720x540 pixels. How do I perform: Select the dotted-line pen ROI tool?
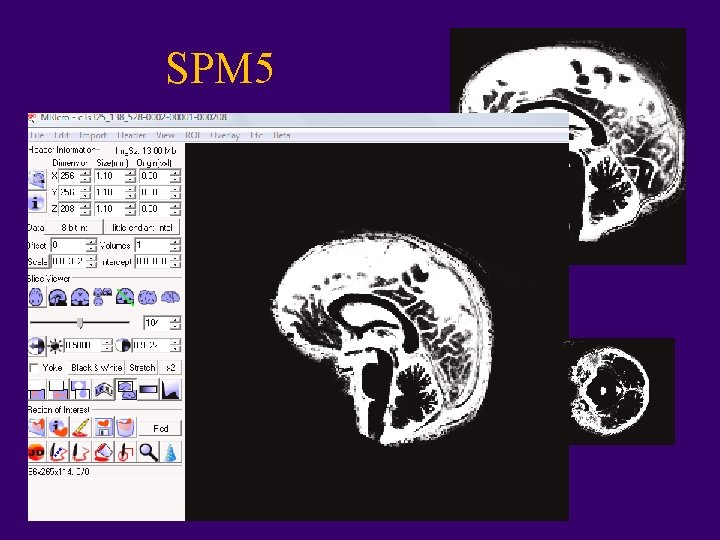[x=58, y=452]
